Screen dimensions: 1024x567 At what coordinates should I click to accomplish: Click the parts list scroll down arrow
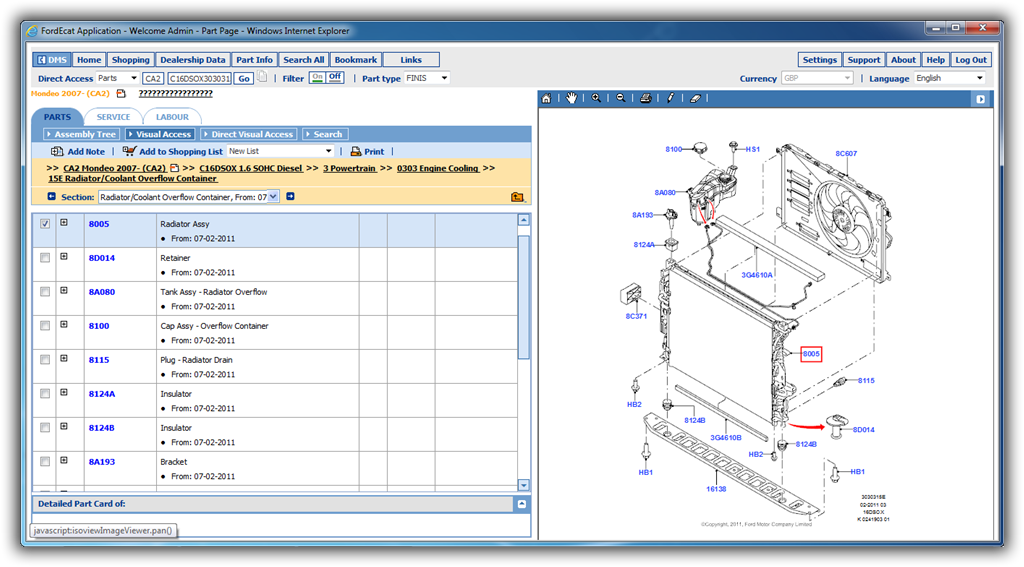tap(523, 485)
